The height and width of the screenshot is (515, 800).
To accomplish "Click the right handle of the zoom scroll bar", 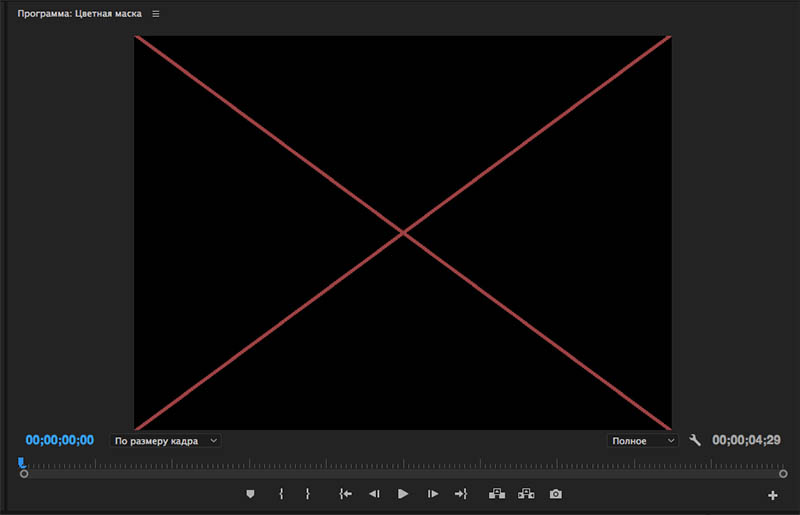I will pos(783,474).
